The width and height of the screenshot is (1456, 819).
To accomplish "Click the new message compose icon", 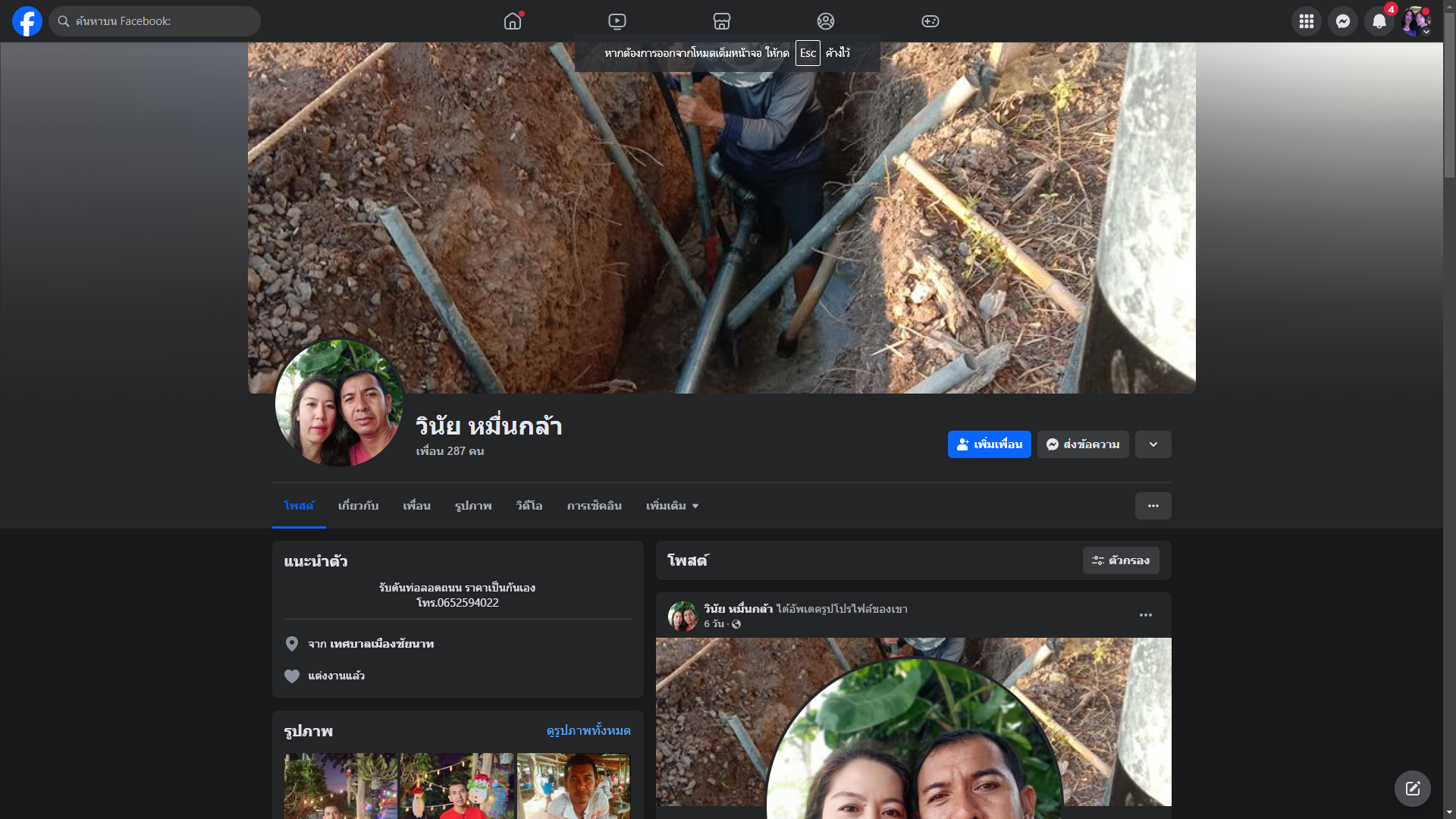I will (1412, 789).
